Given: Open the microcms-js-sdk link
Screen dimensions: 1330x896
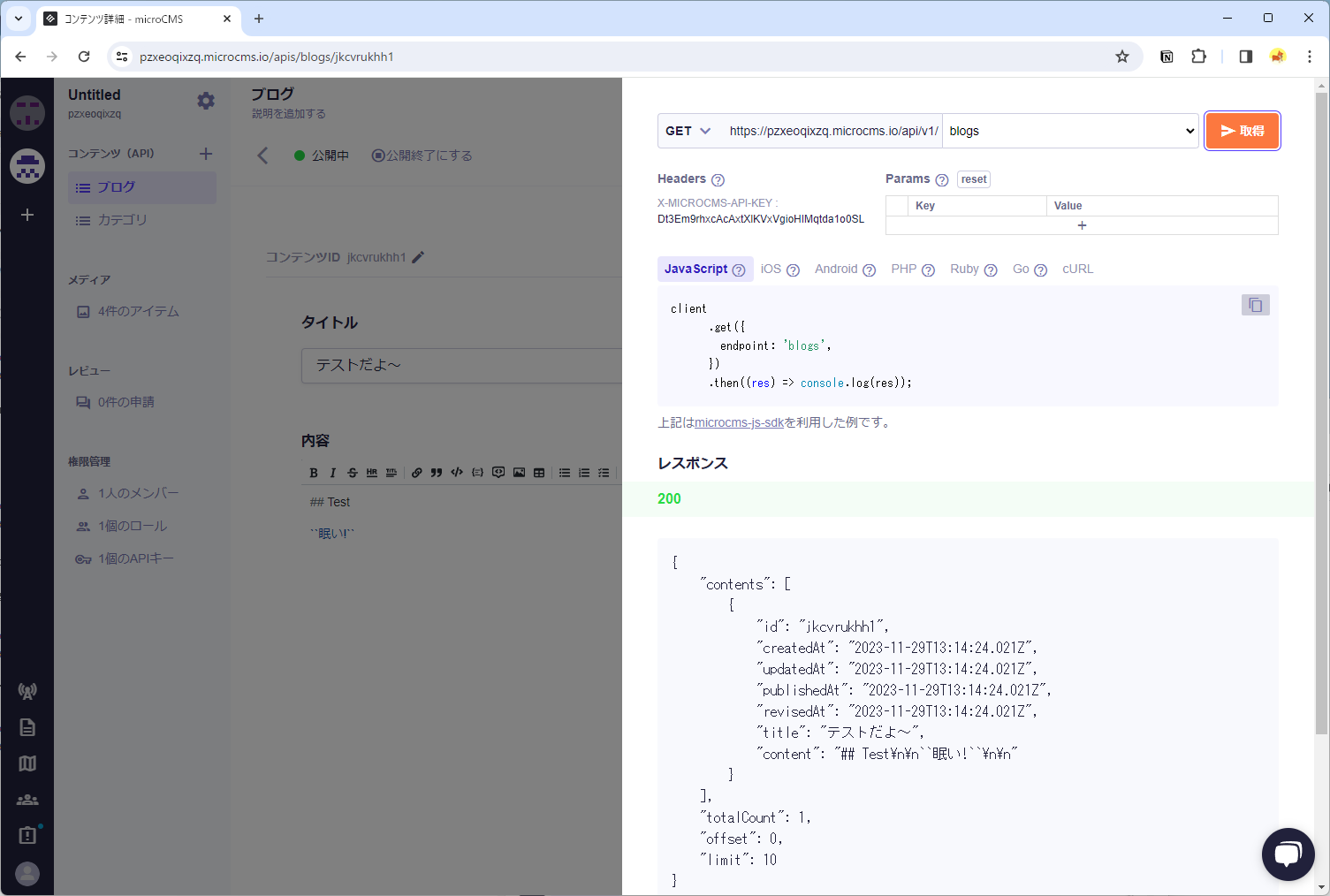Looking at the screenshot, I should pyautogui.click(x=739, y=422).
